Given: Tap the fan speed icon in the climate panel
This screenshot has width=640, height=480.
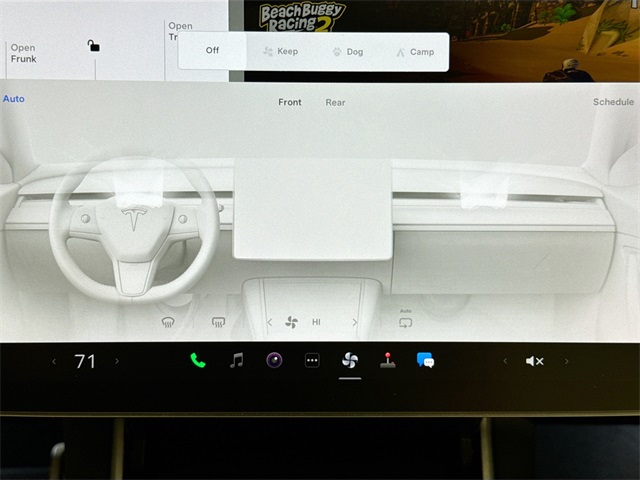Looking at the screenshot, I should [x=291, y=322].
